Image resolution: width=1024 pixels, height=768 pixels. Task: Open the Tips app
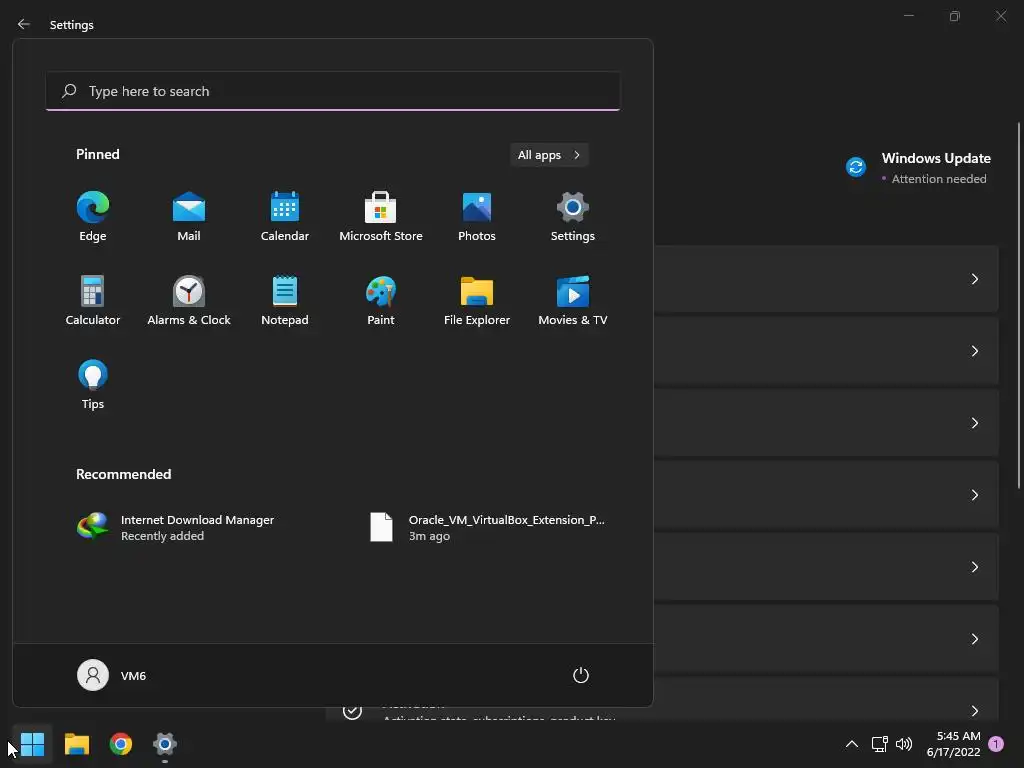tap(93, 385)
